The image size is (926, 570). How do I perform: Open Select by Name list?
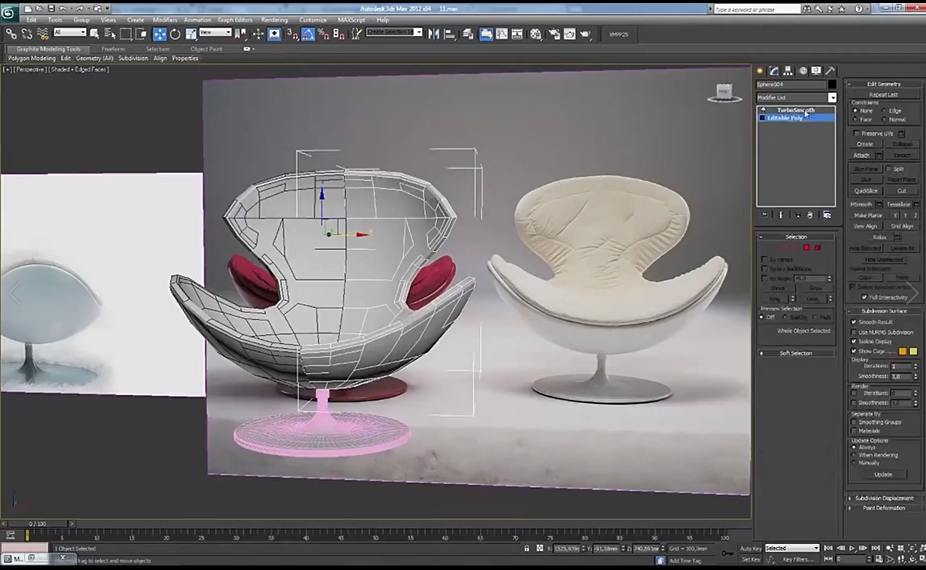110,34
